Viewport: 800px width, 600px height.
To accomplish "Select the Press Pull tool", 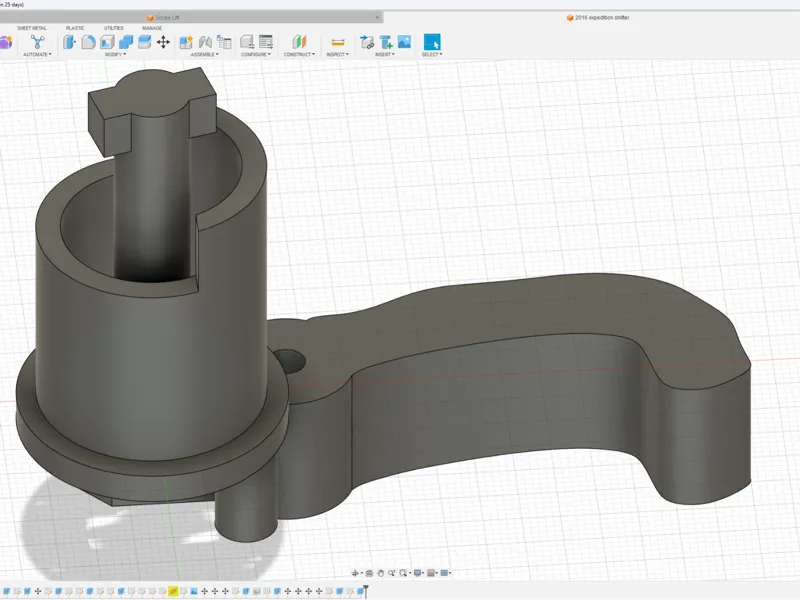I will (69, 42).
